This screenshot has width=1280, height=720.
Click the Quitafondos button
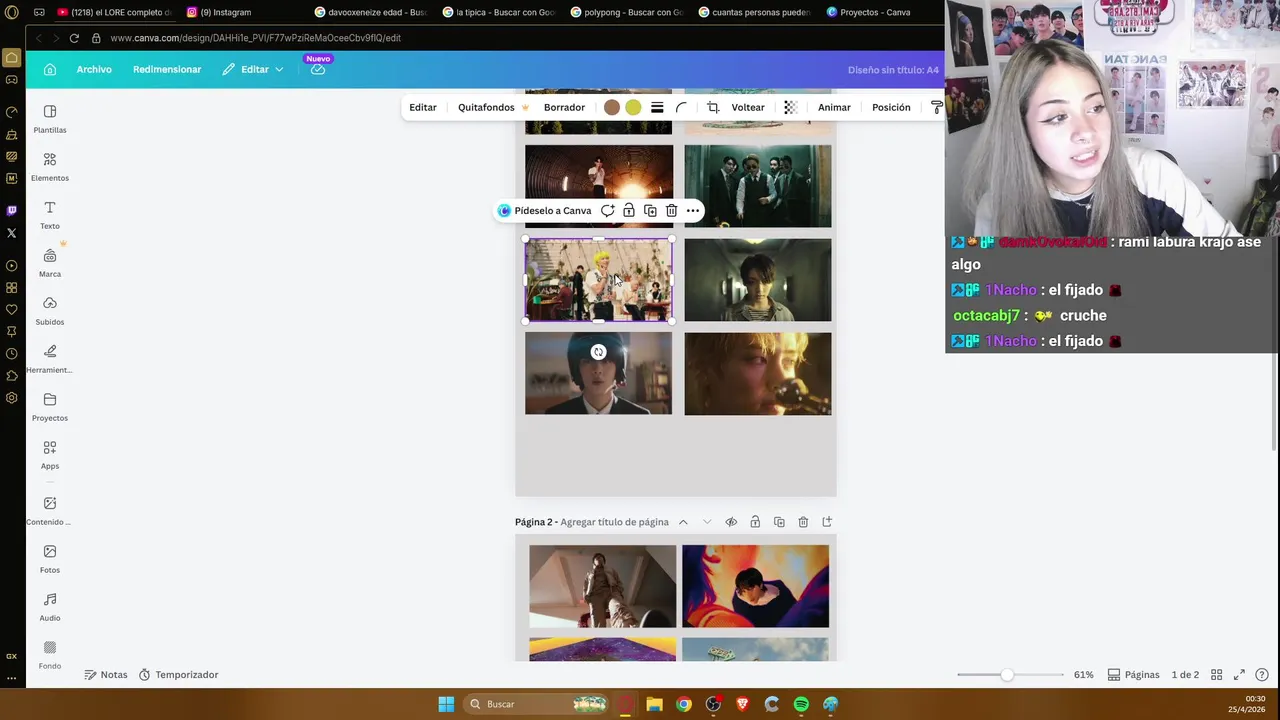[x=493, y=107]
